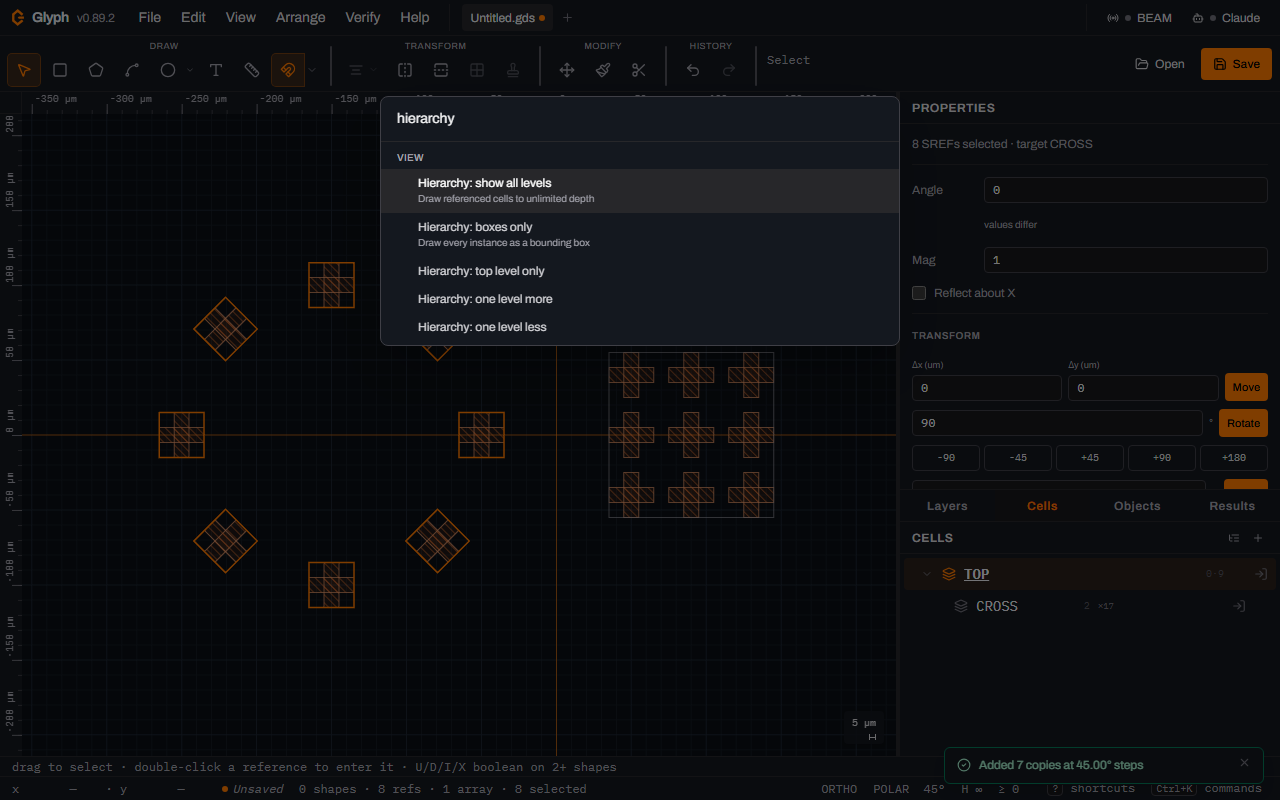Toggle the magnet snap tool
Image resolution: width=1280 pixels, height=800 pixels.
(288, 70)
